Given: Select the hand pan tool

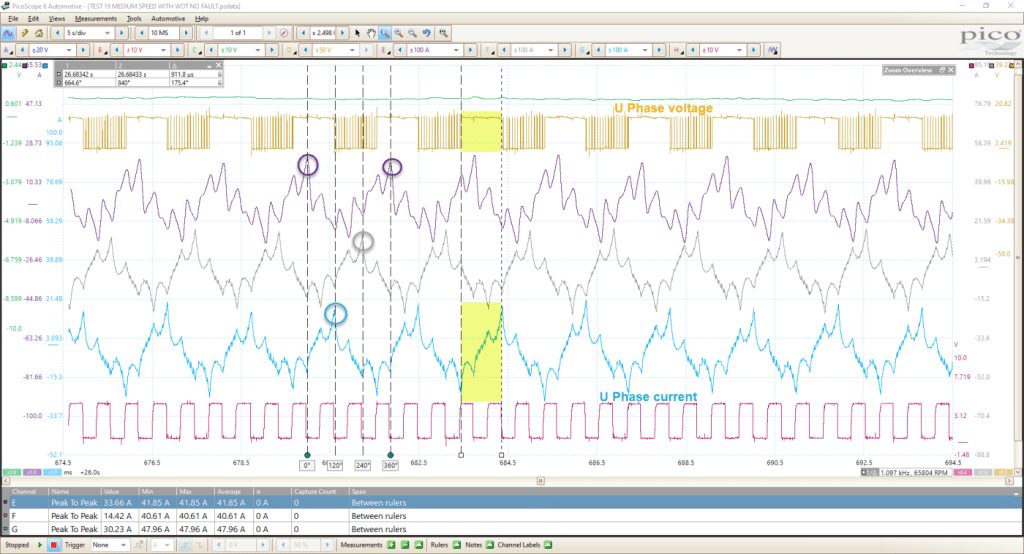Looking at the screenshot, I should (x=371, y=33).
